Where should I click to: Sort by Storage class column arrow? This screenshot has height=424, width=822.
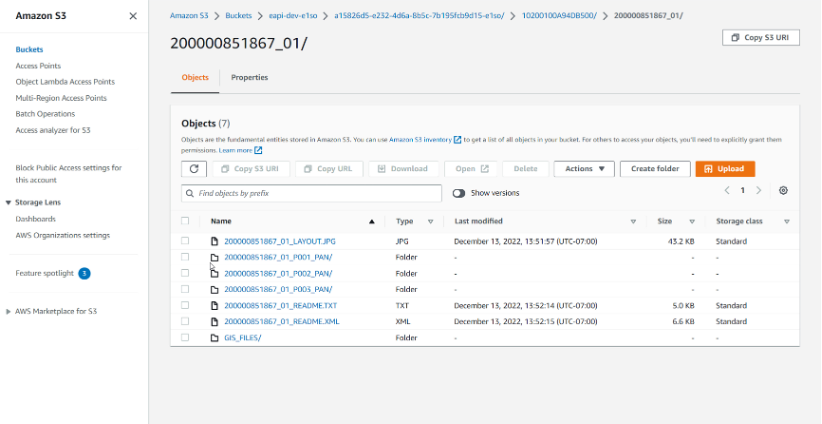[x=787, y=222]
